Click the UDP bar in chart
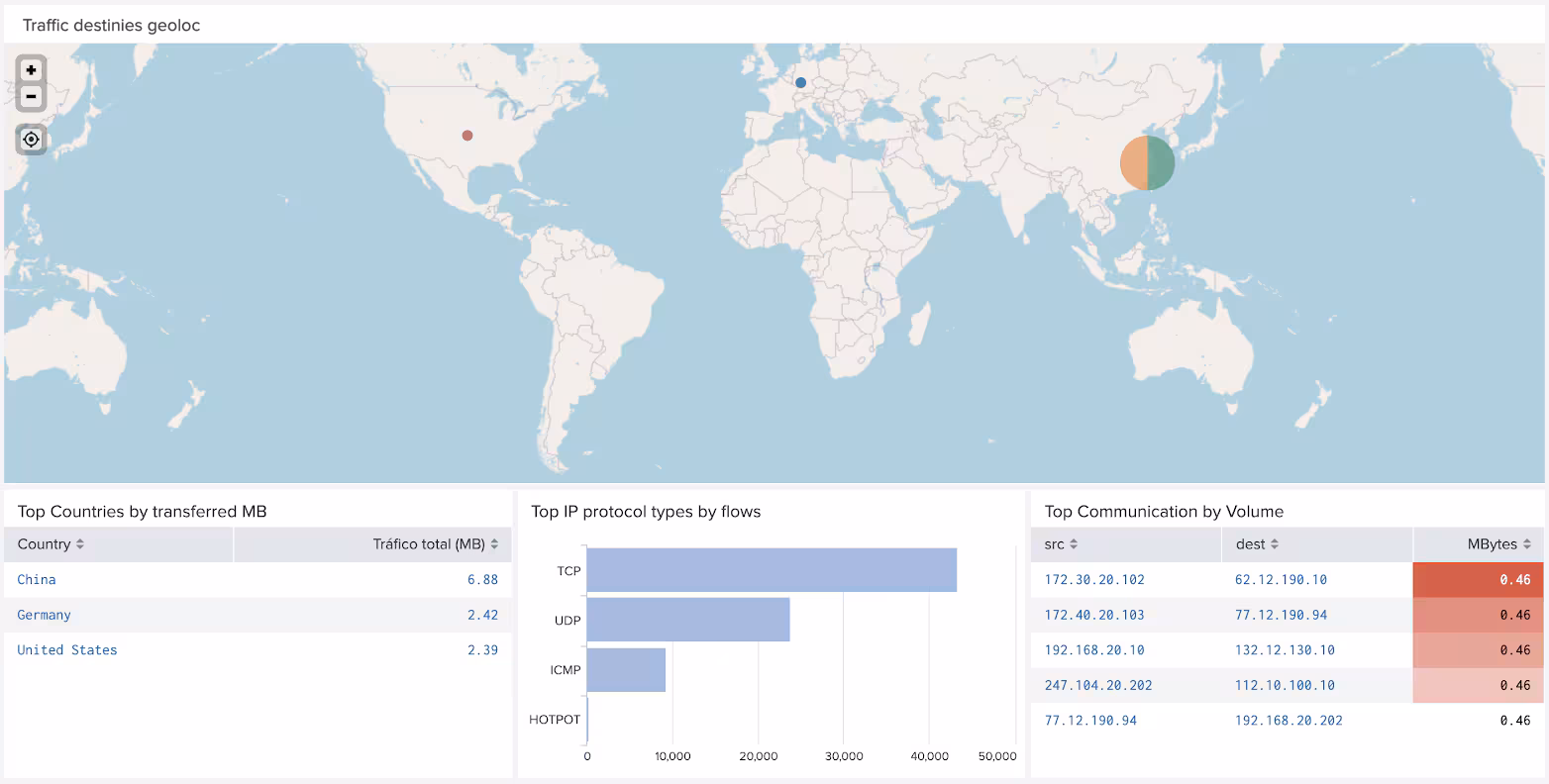Image resolution: width=1549 pixels, height=784 pixels. [x=688, y=620]
